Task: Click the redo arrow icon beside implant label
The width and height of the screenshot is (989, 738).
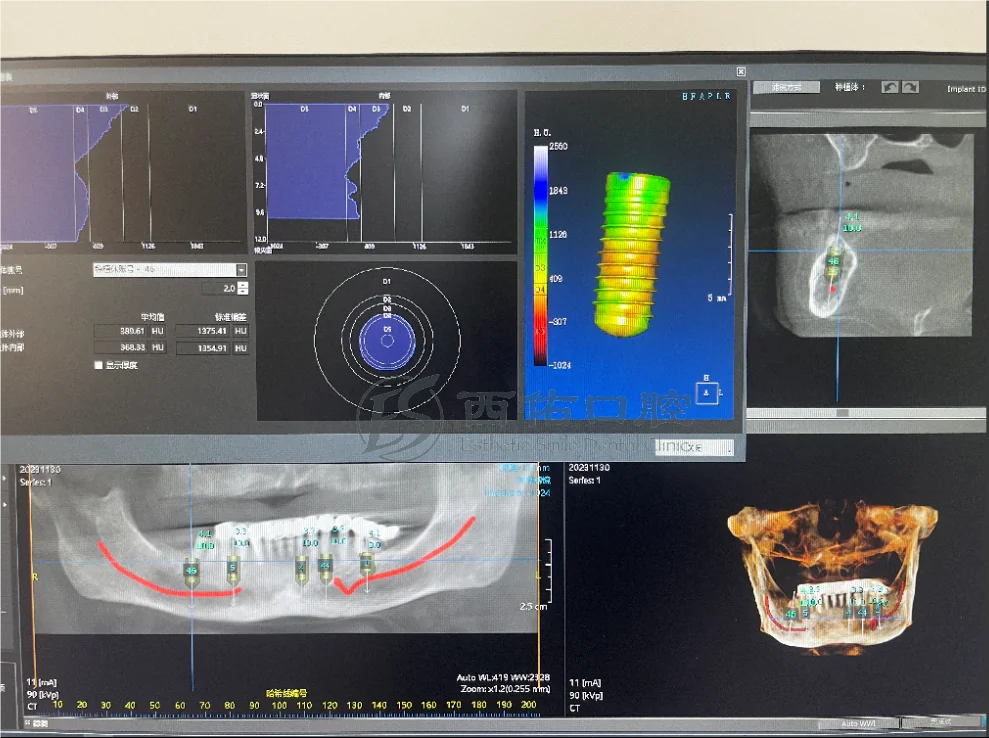Action: pos(910,87)
